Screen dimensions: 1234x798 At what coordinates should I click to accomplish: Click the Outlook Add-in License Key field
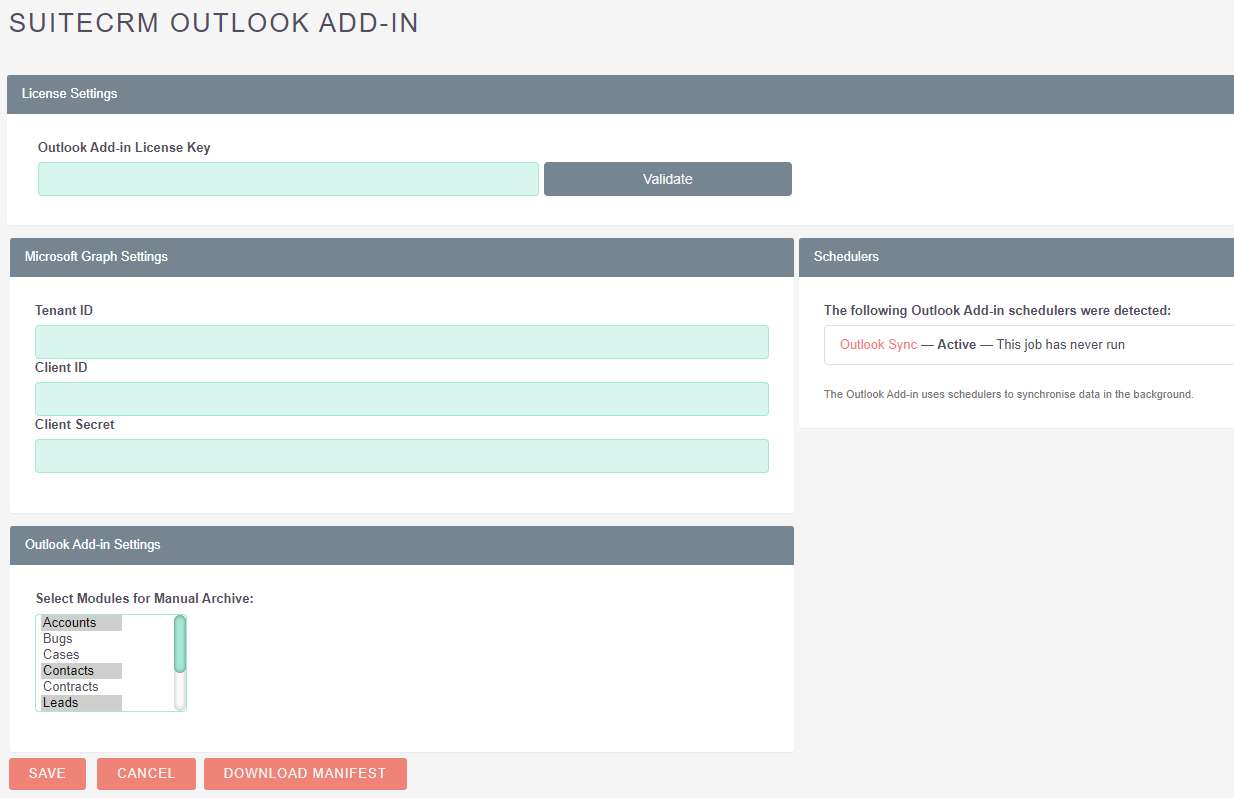pos(288,179)
